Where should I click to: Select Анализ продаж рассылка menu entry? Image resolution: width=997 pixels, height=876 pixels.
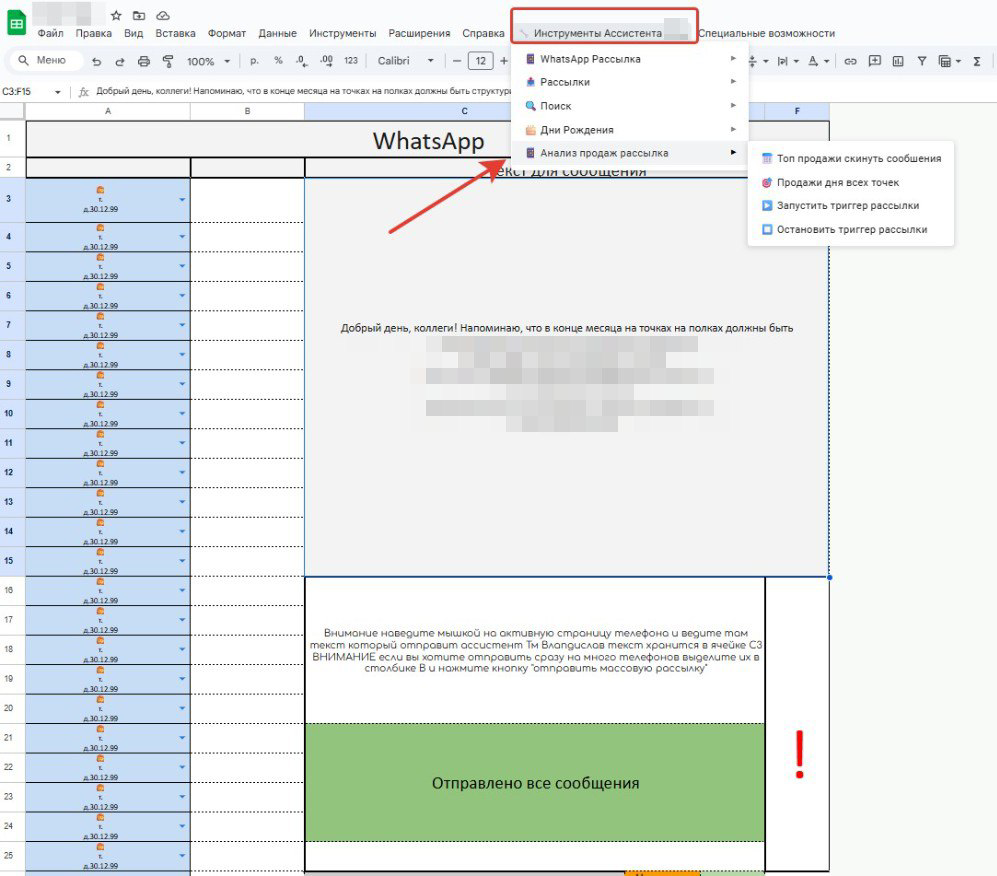click(x=631, y=153)
